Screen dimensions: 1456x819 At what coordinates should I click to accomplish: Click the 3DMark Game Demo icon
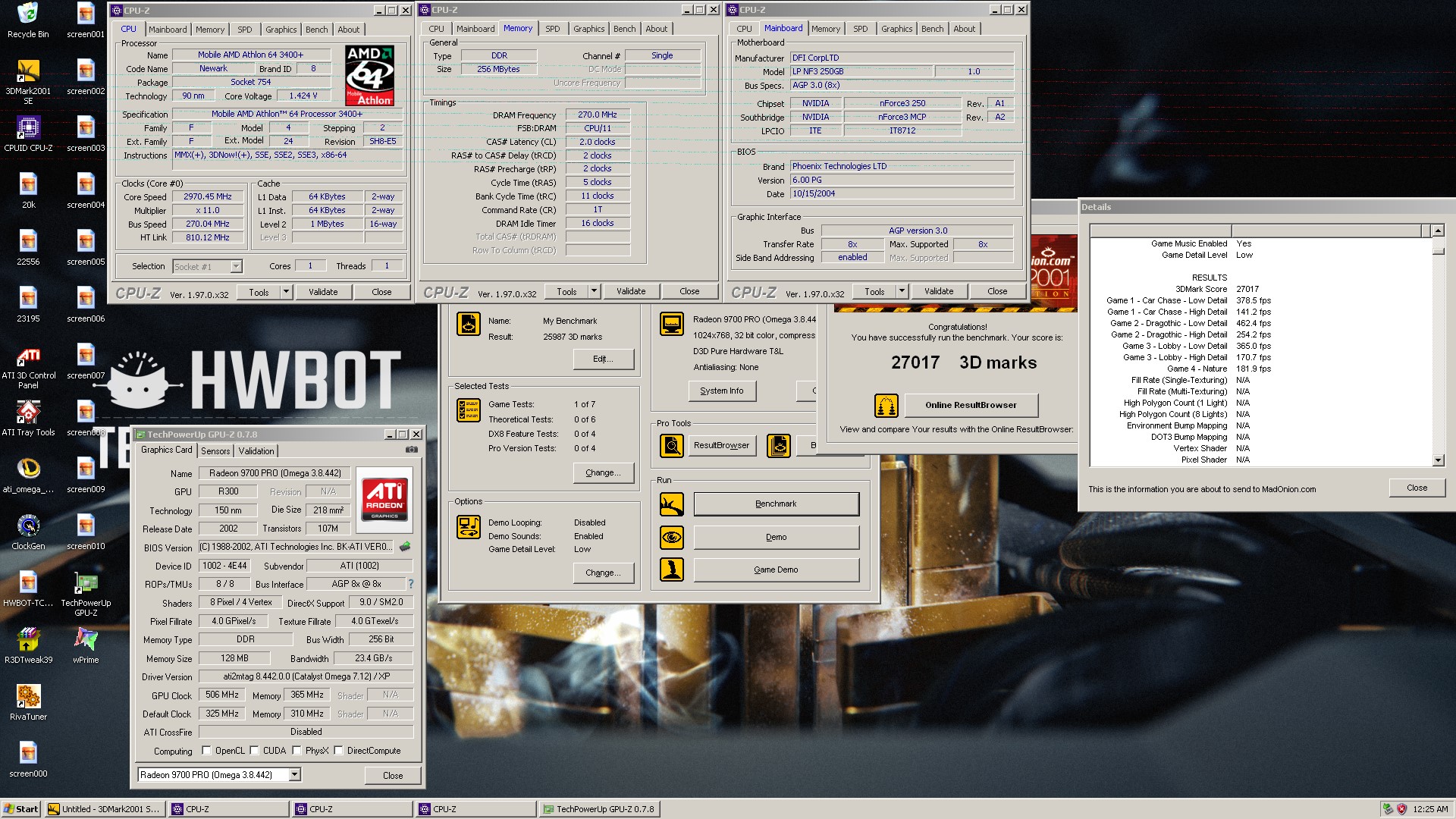pos(671,570)
